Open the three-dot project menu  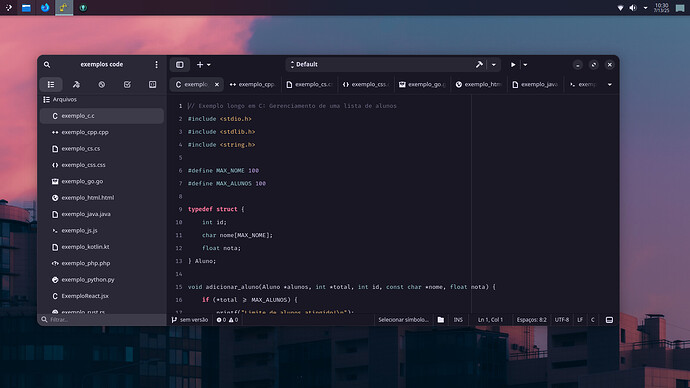[x=156, y=65]
